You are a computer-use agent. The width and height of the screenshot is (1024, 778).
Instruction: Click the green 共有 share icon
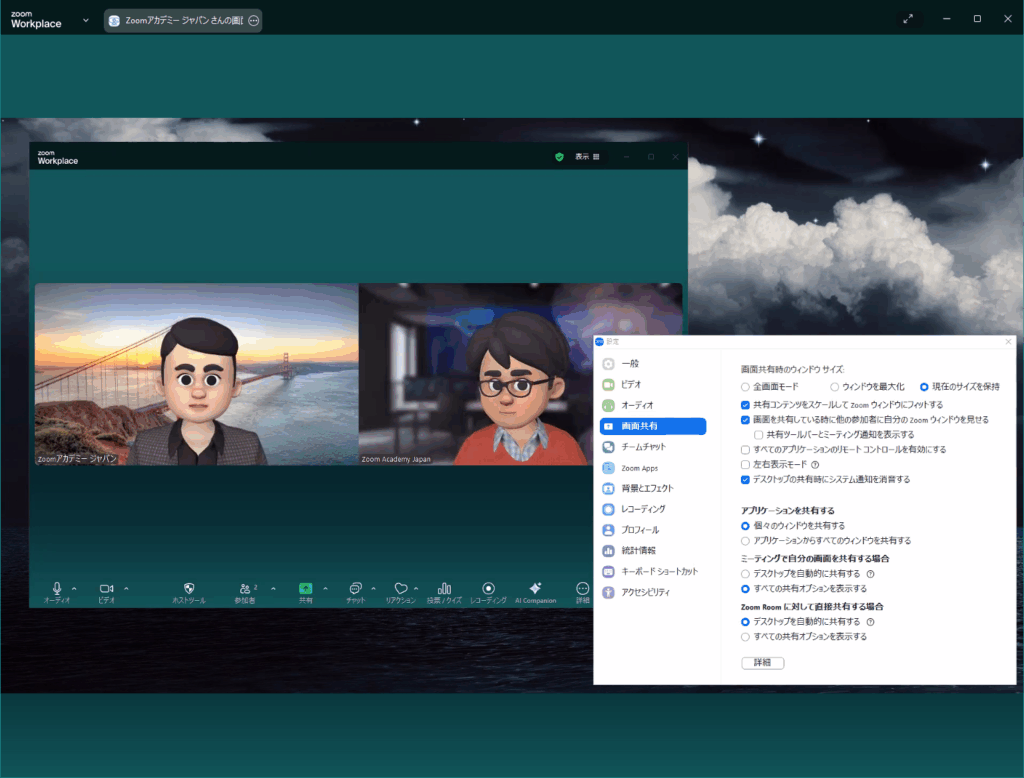click(305, 589)
